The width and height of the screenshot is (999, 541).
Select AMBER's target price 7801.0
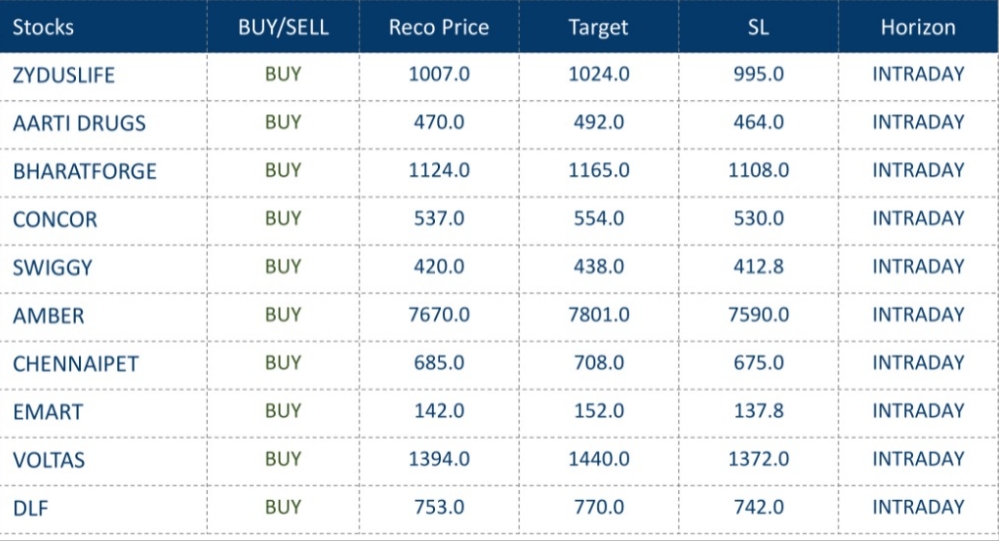[x=598, y=315]
